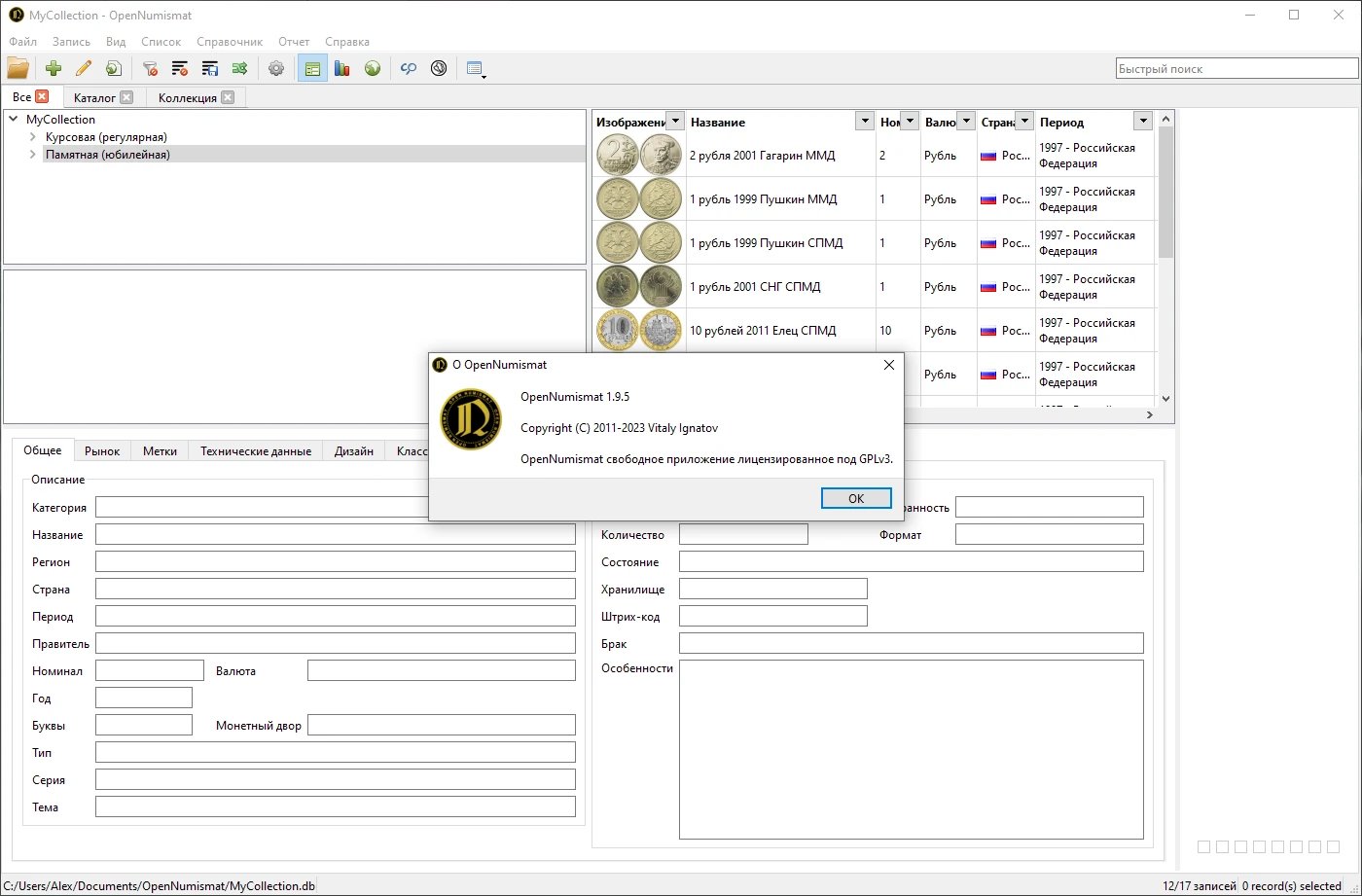Click the coin table vertical scrollbar

[1166, 258]
